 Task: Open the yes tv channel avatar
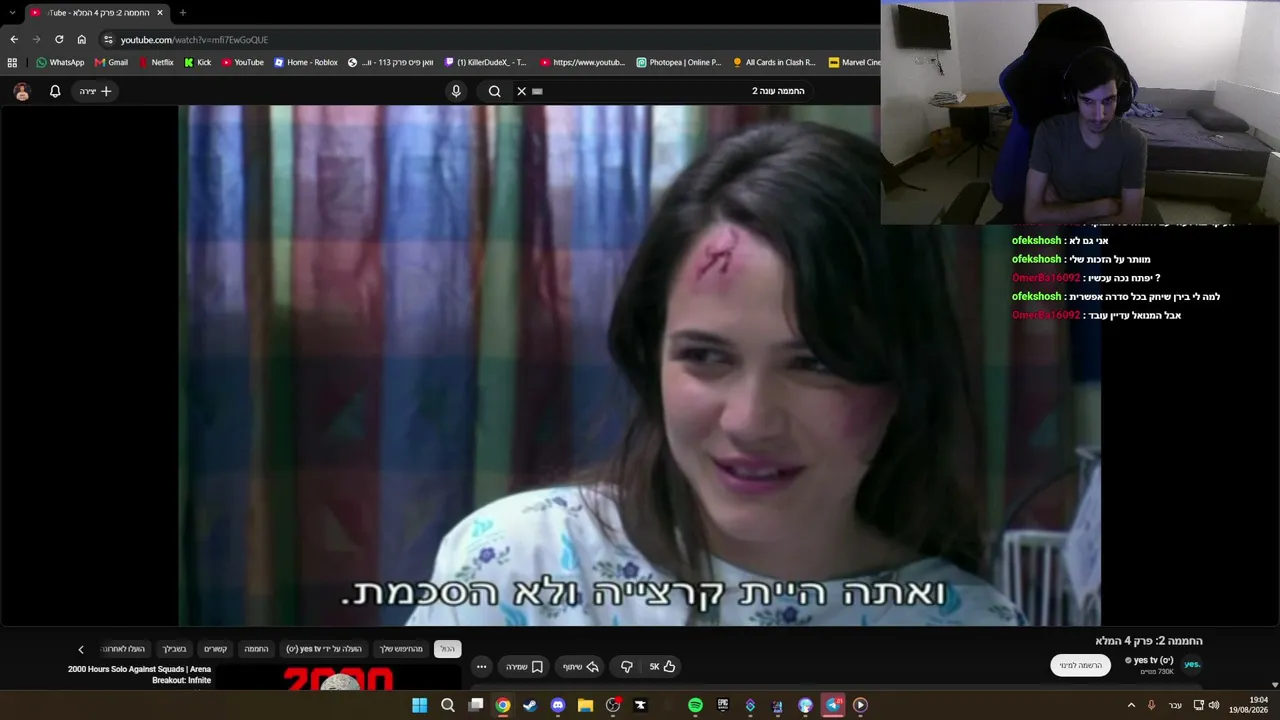pos(1192,664)
